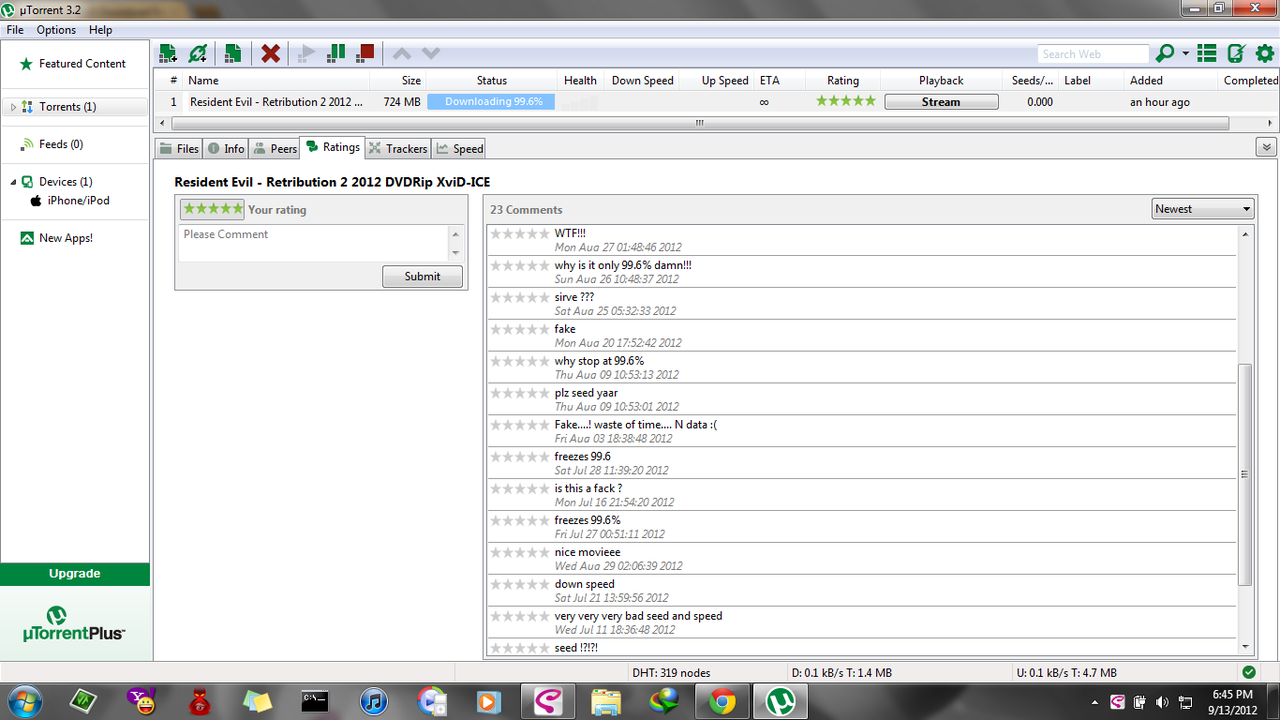Pause the torrent with the green bars icon

(336, 53)
